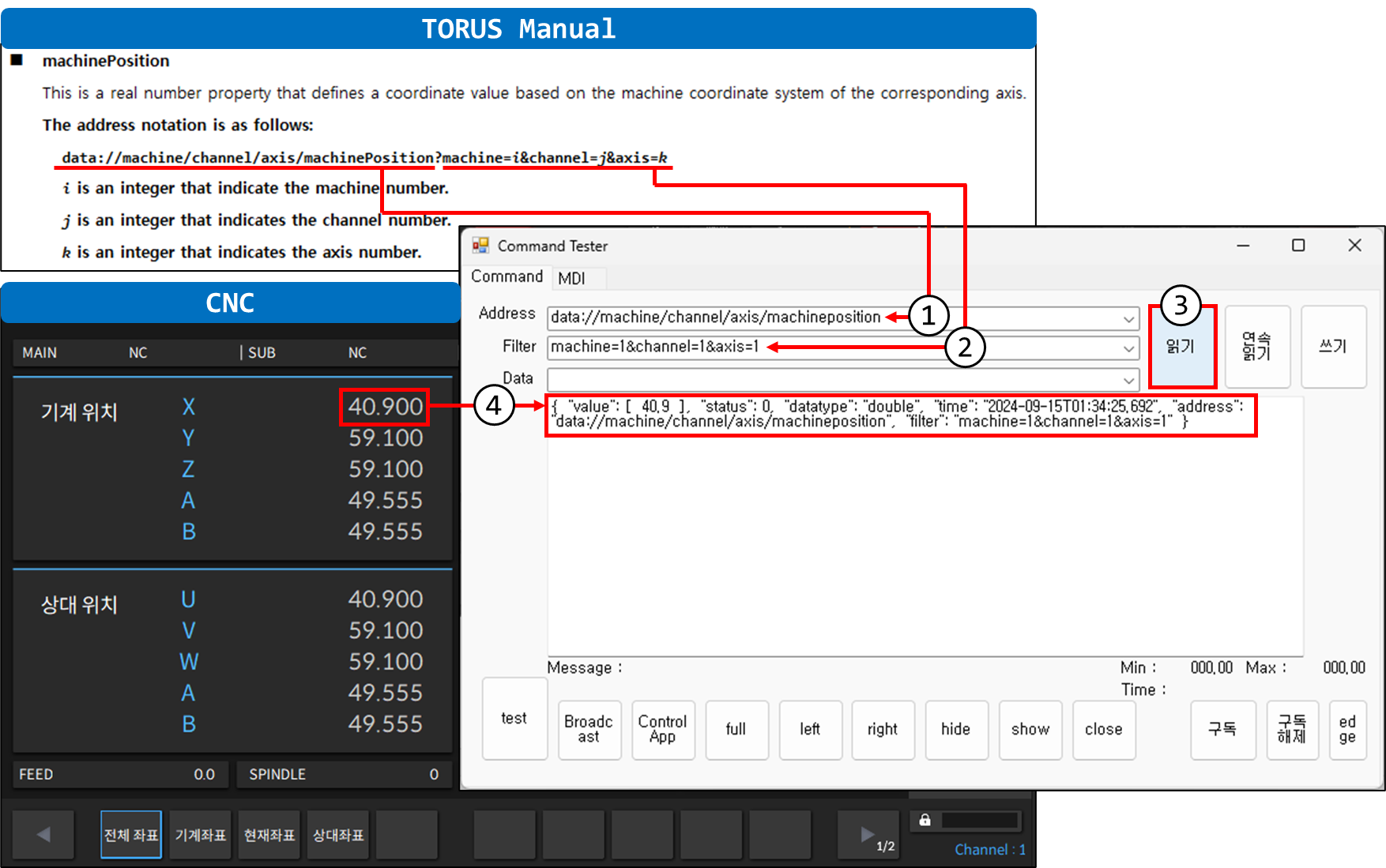Minimize the Command Tester window

[1243, 246]
